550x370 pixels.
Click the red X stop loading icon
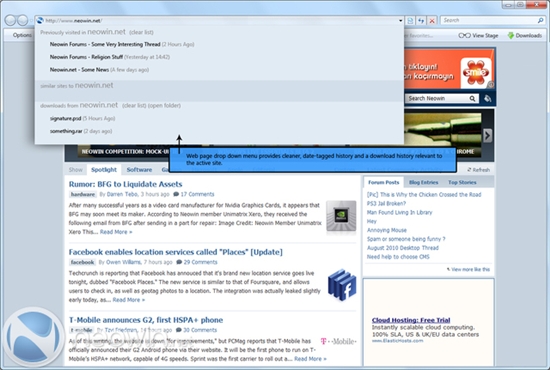click(432, 21)
